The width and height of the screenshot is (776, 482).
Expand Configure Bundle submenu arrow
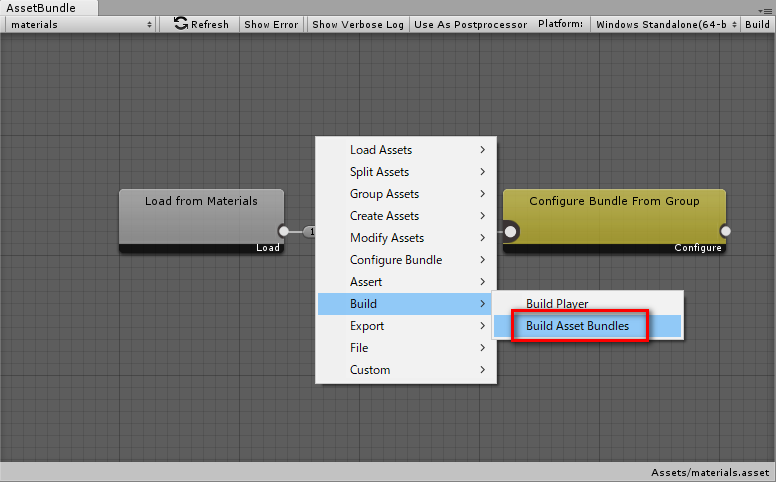483,260
